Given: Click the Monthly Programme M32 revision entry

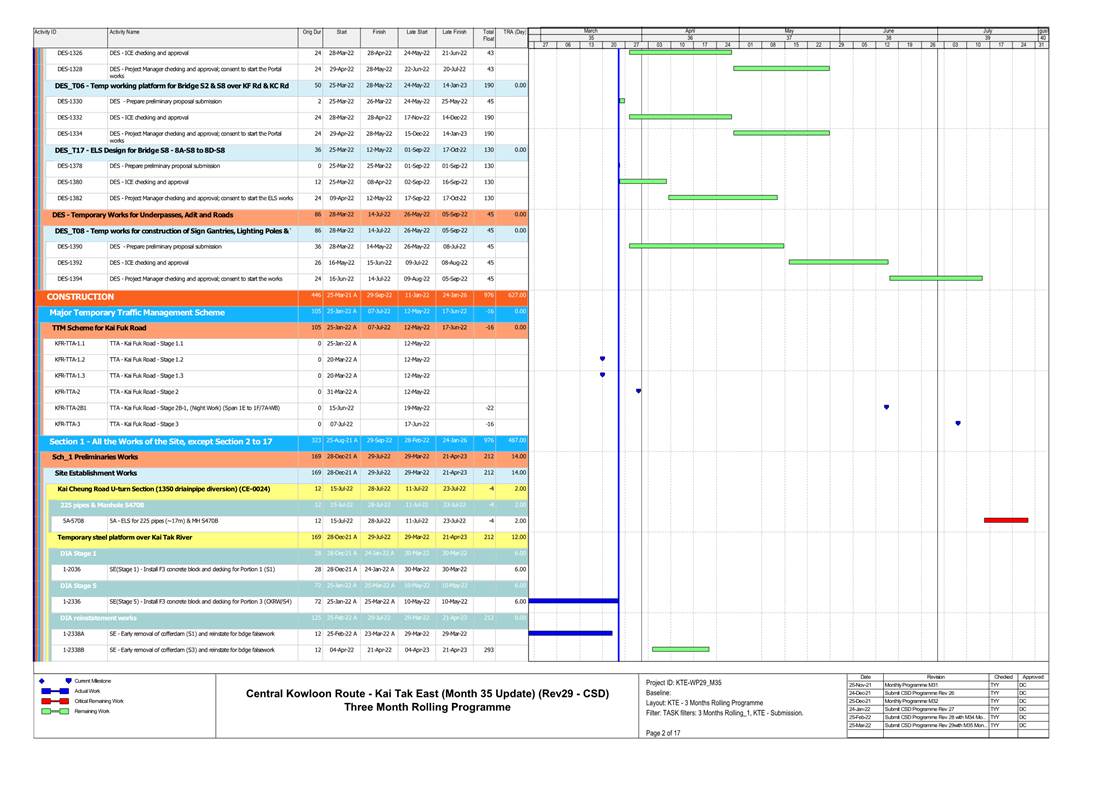Looking at the screenshot, I should (x=914, y=701).
